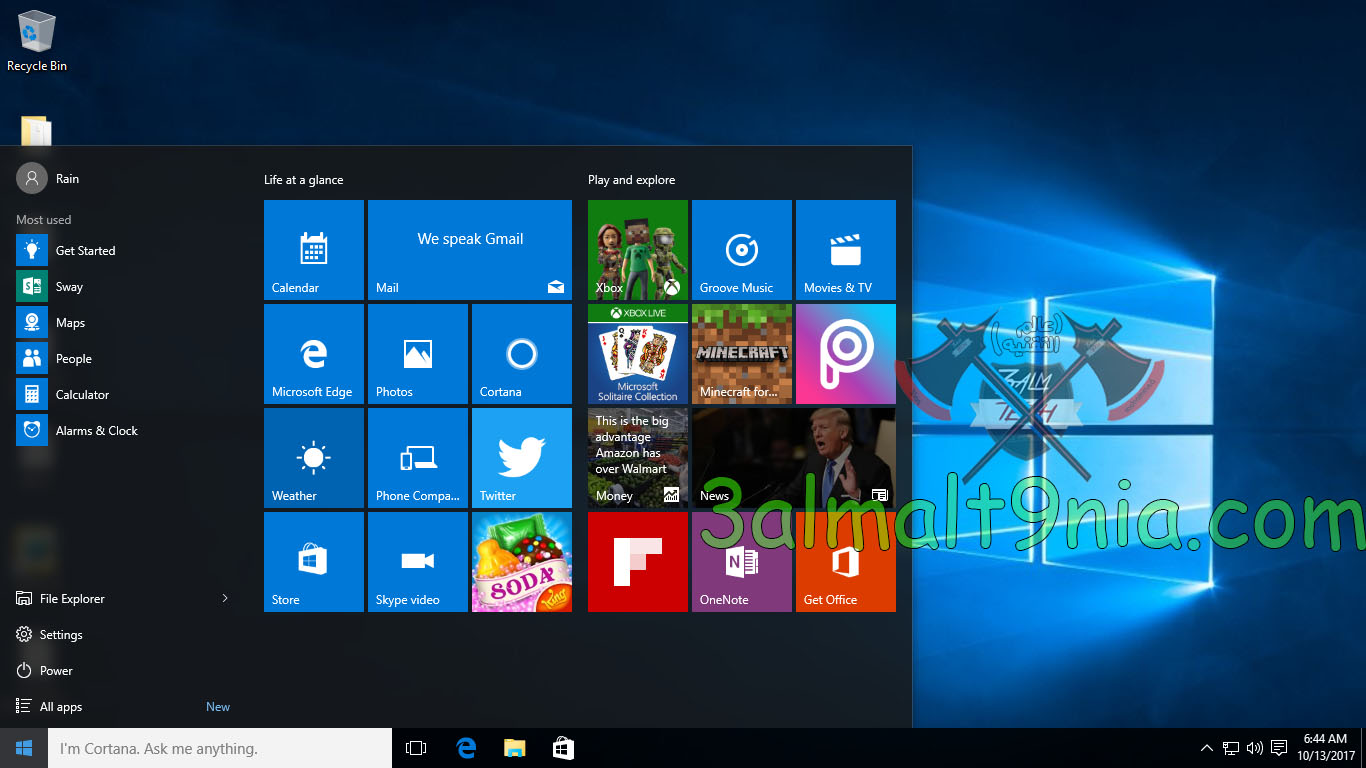The height and width of the screenshot is (768, 1366).
Task: Open the Minecraft tile
Action: tap(742, 354)
